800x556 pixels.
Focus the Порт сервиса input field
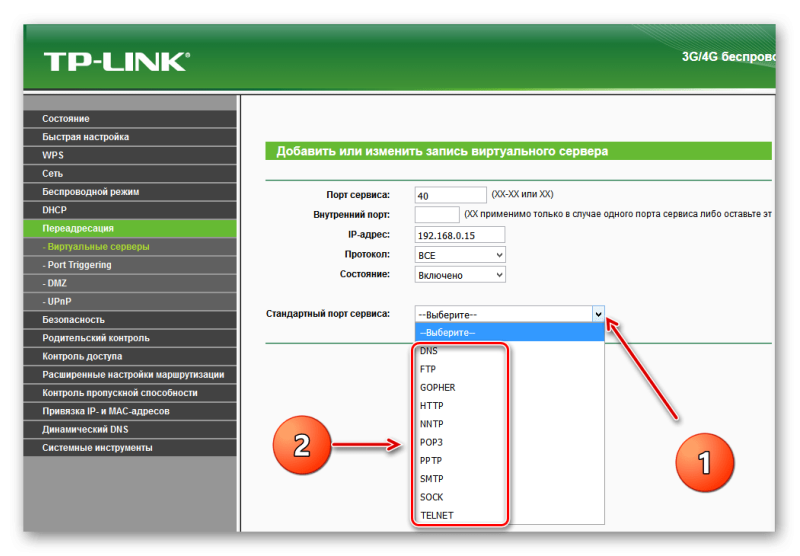coord(451,195)
